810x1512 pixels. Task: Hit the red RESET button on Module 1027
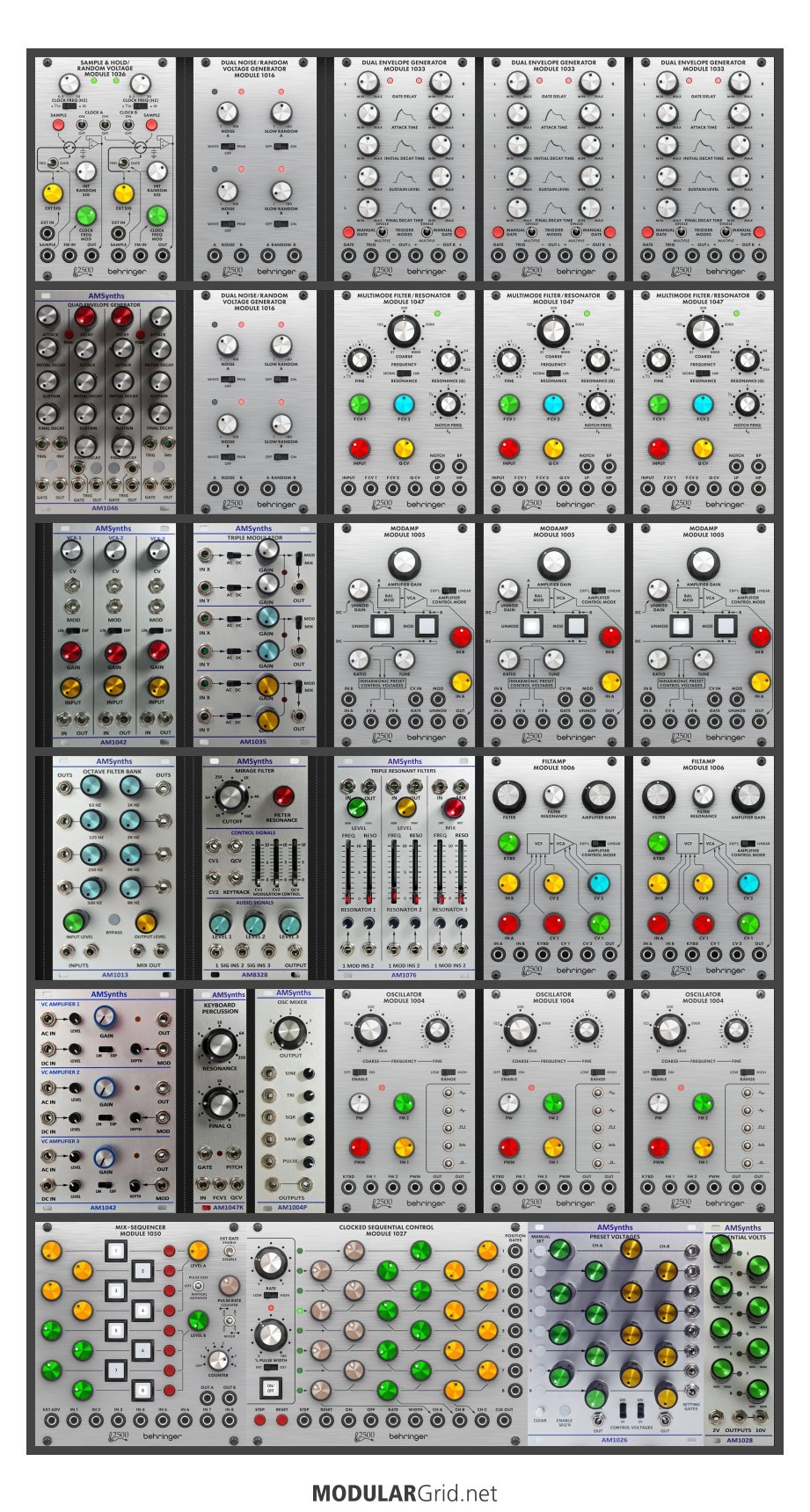tap(281, 1420)
